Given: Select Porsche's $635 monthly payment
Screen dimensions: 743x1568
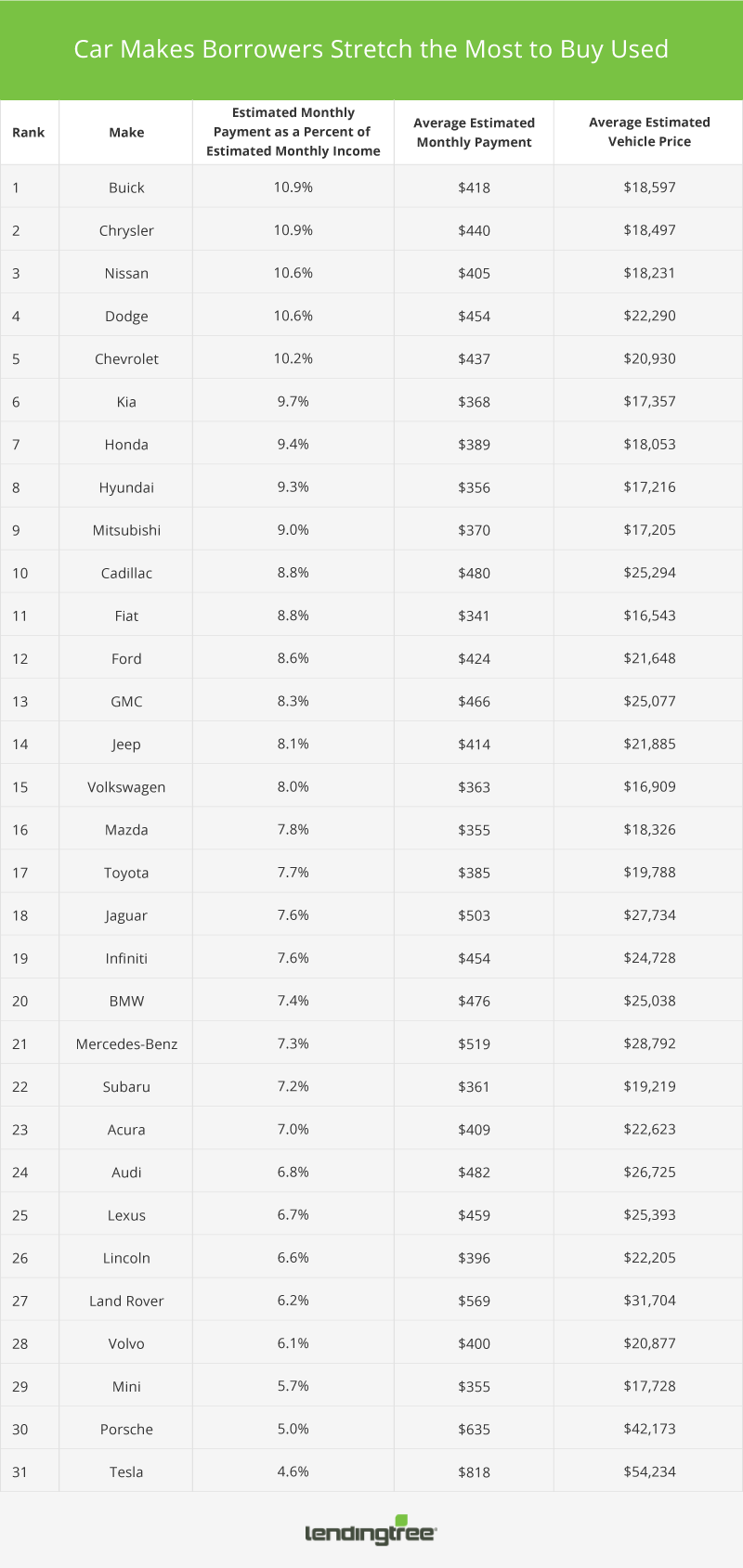Looking at the screenshot, I should tap(474, 1429).
